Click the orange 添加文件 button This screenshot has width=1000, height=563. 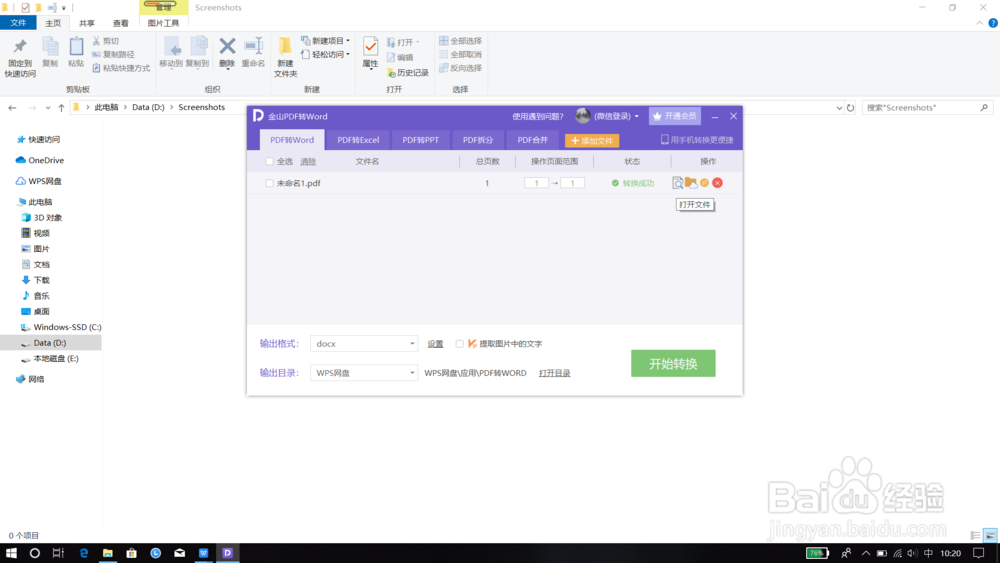point(592,140)
